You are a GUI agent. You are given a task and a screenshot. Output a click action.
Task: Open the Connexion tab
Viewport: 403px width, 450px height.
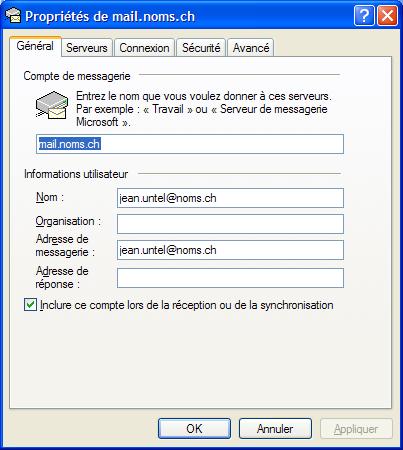(144, 48)
